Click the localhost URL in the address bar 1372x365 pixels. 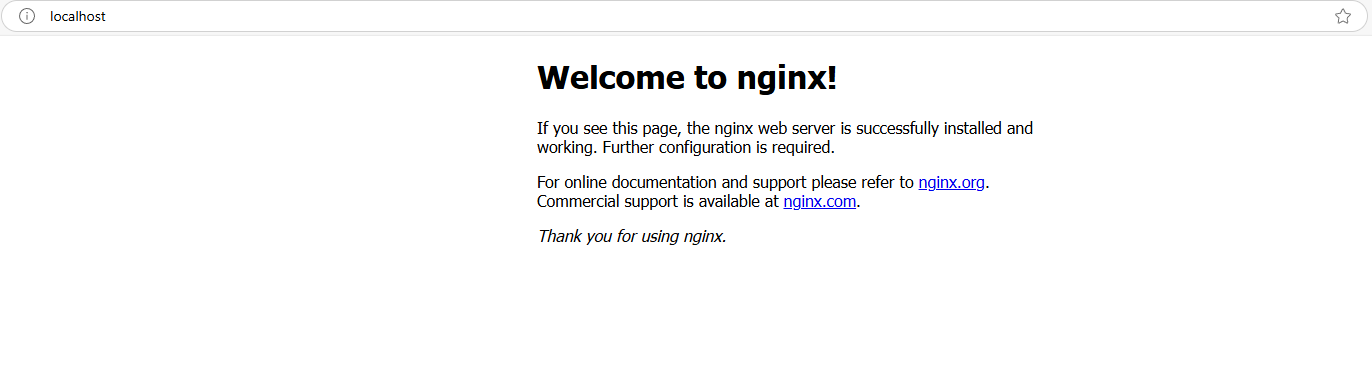78,16
